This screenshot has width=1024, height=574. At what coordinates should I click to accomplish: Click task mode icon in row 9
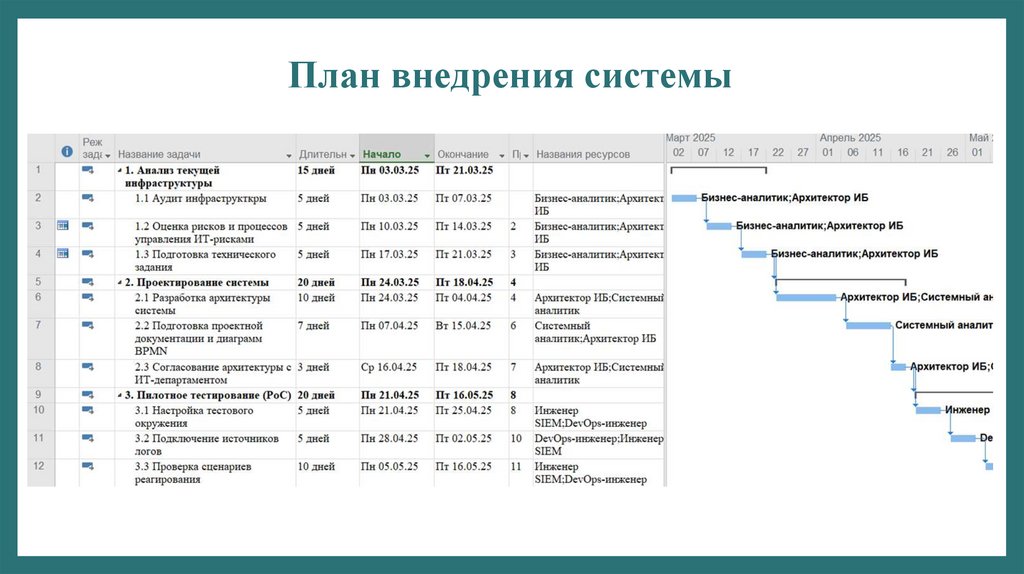coord(88,395)
